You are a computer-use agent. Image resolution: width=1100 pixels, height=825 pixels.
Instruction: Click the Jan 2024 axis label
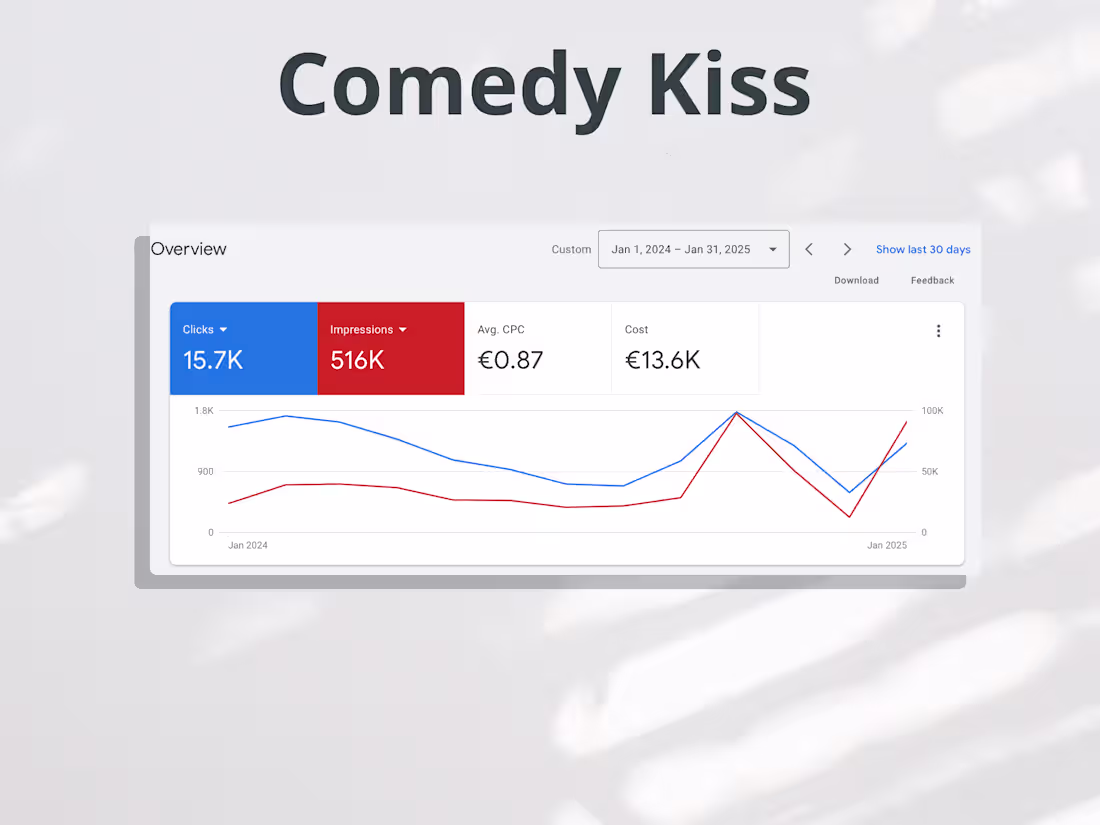coord(247,545)
